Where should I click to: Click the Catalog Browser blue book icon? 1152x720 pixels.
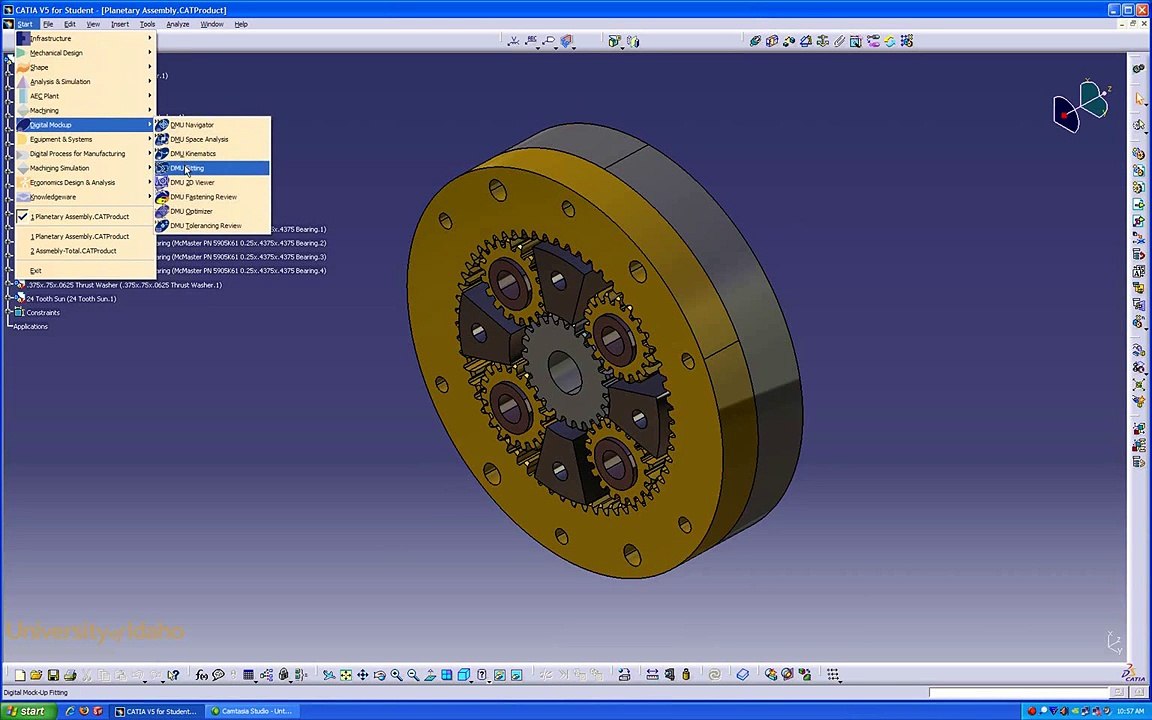(743, 675)
